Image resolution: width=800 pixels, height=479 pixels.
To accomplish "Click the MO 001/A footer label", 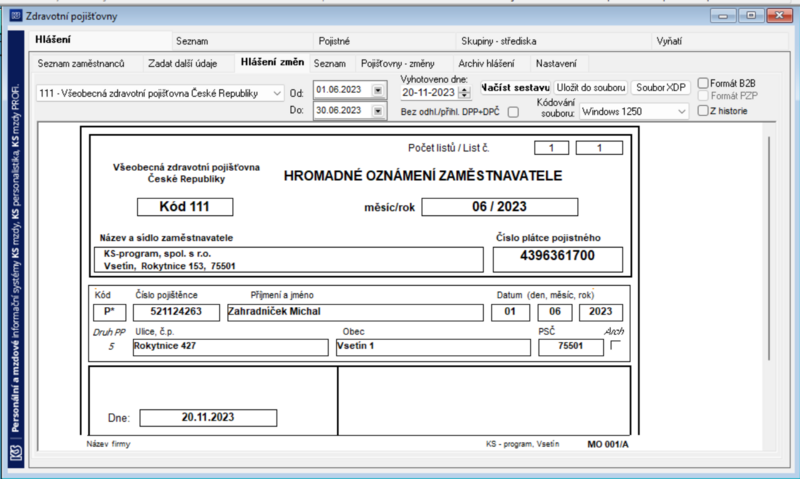I will click(608, 444).
